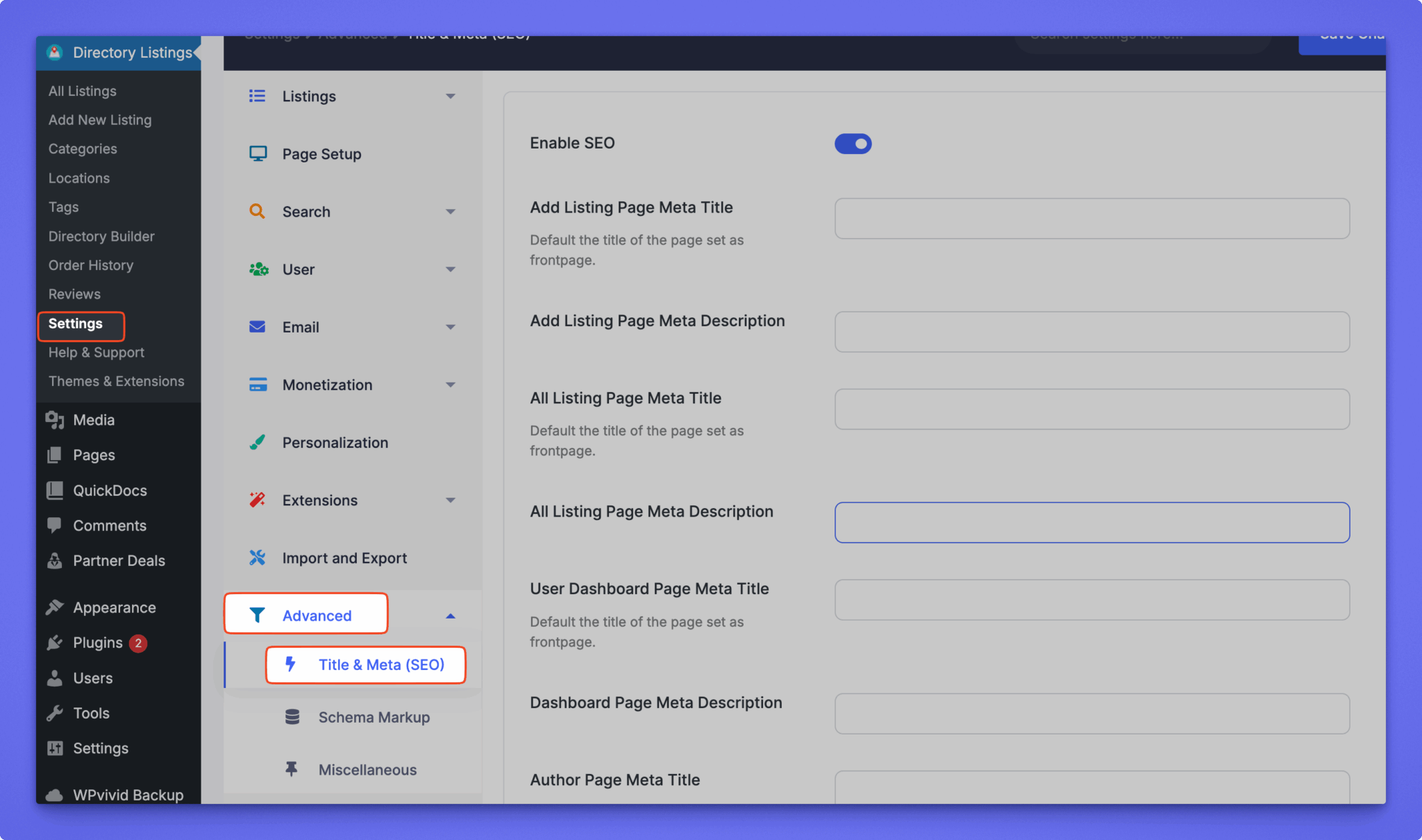The width and height of the screenshot is (1422, 840).
Task: Disable the Enable SEO toggle
Action: (x=853, y=144)
